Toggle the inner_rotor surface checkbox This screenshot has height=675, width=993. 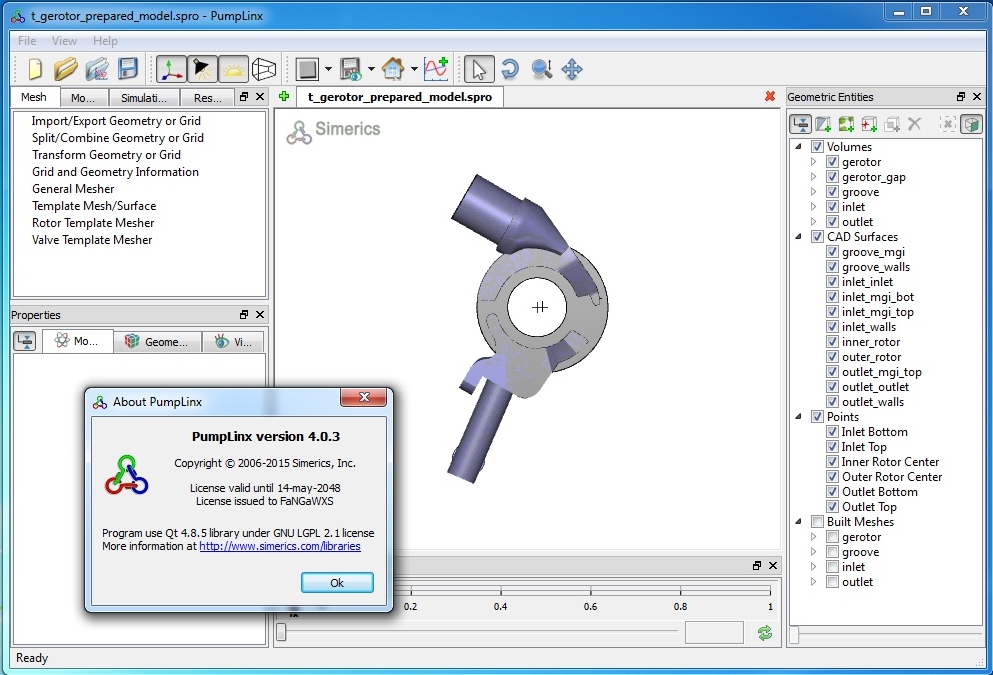(832, 342)
